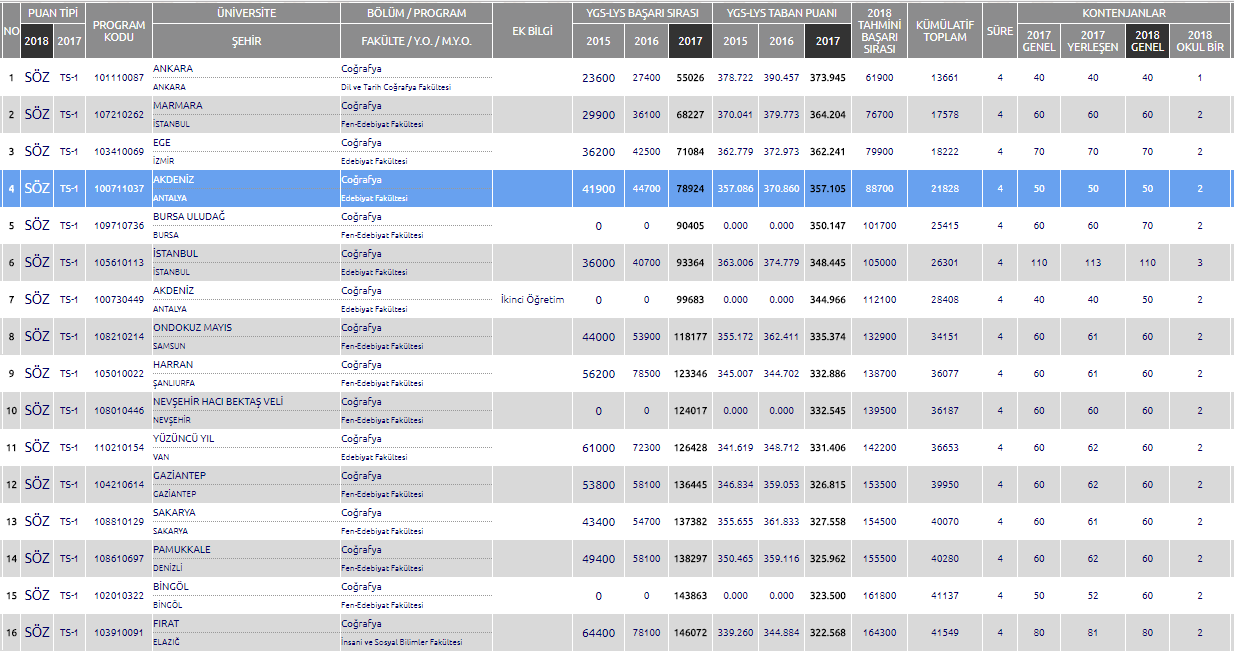Open the PAMUKKALE university link
Viewport: 1234px width, 653px height.
pos(181,550)
